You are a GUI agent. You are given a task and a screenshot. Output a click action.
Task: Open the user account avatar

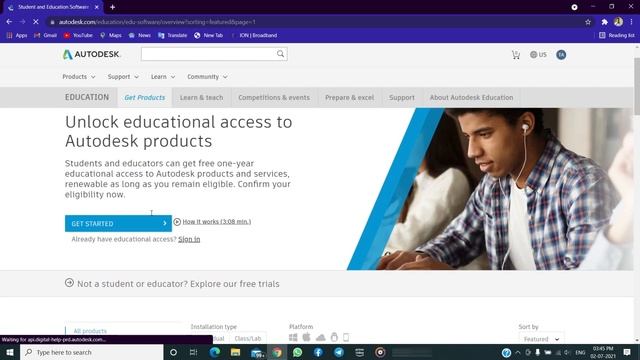pos(561,54)
